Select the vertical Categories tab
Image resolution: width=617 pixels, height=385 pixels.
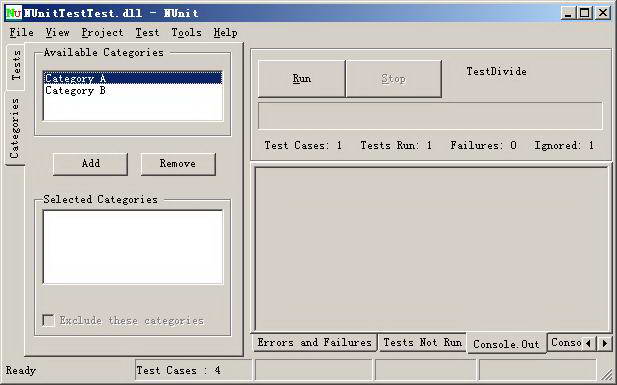coord(15,128)
